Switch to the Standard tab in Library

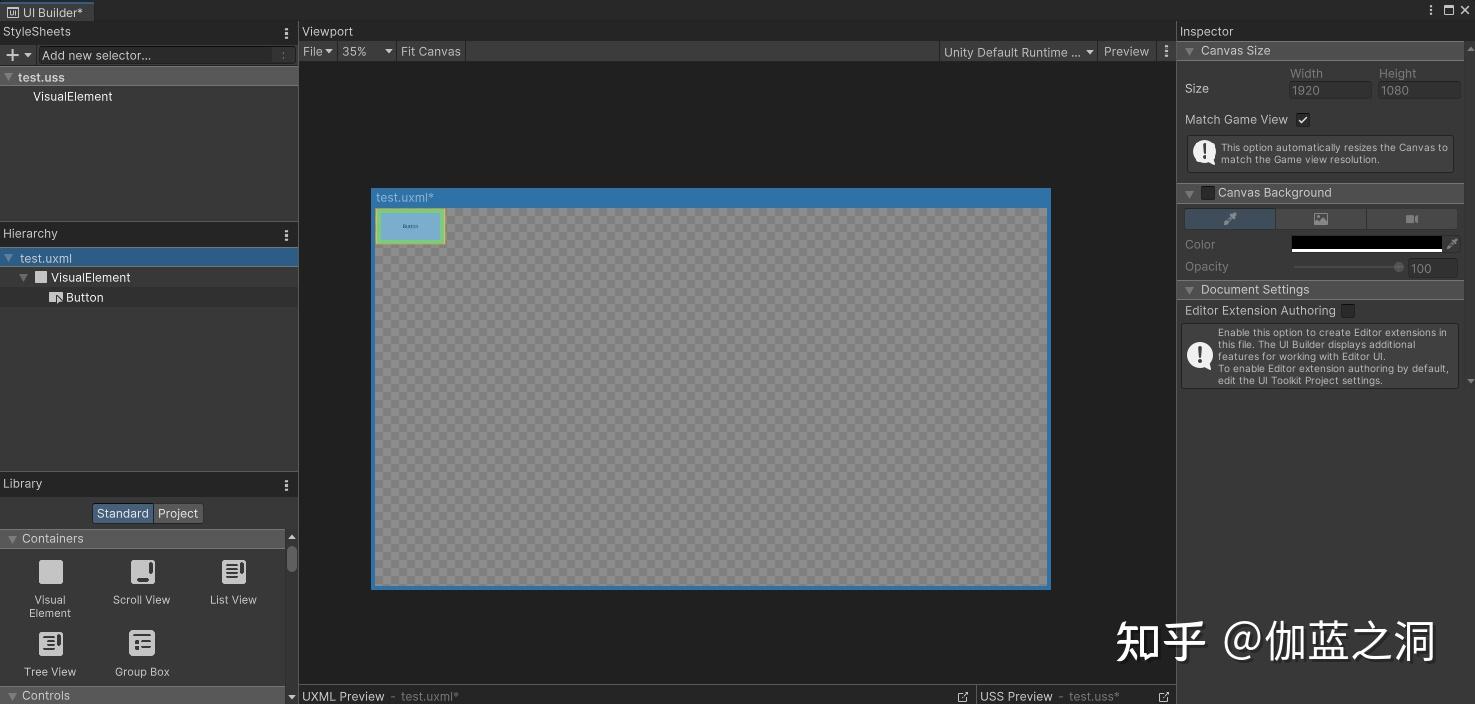pos(122,513)
